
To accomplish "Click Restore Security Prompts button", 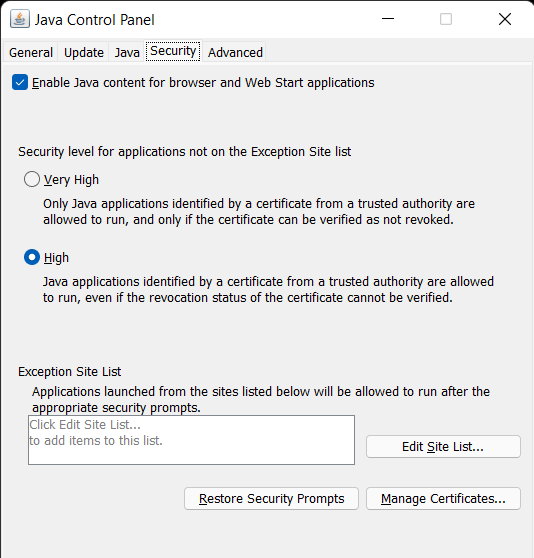I will (271, 499).
